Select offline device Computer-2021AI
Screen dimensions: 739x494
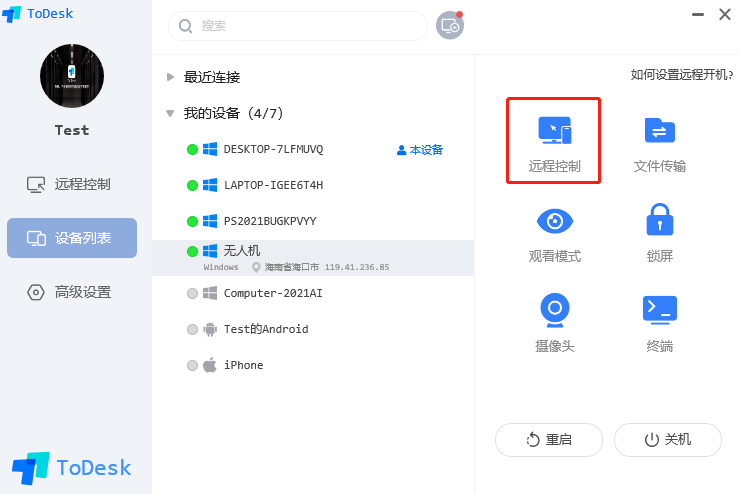tap(313, 293)
